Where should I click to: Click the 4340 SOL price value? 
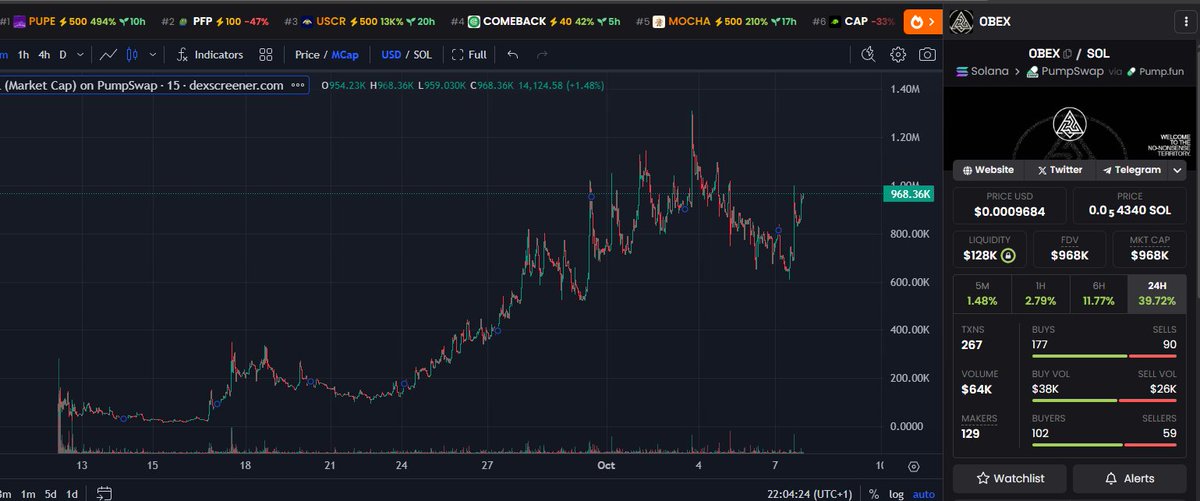[1129, 212]
